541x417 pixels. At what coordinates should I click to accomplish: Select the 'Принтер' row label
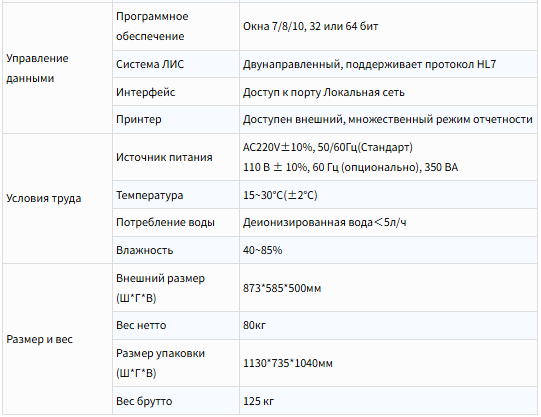(x=139, y=119)
